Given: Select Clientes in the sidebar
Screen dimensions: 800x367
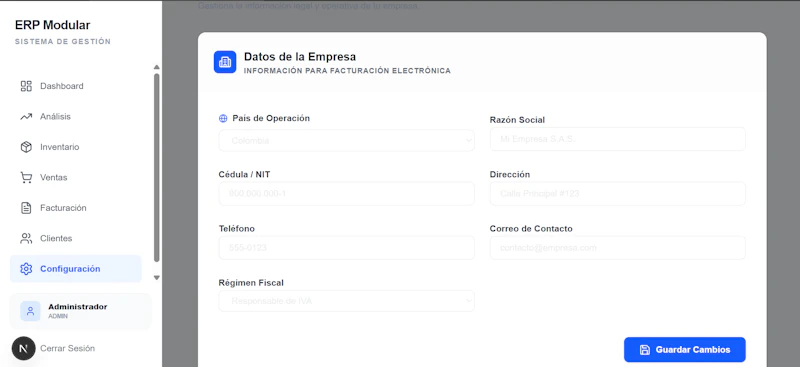Looking at the screenshot, I should pyautogui.click(x=76, y=238).
